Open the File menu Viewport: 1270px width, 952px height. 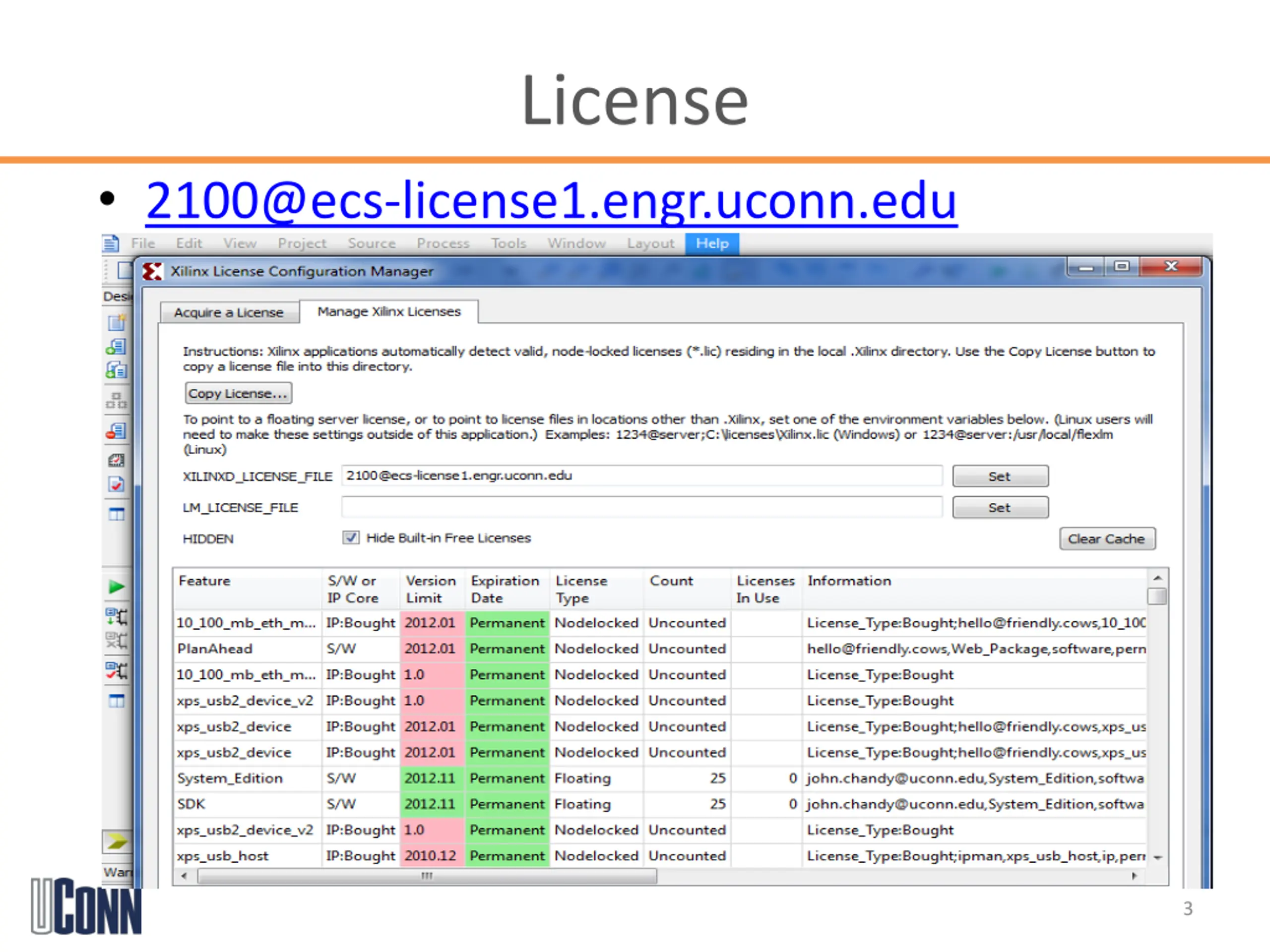(143, 243)
